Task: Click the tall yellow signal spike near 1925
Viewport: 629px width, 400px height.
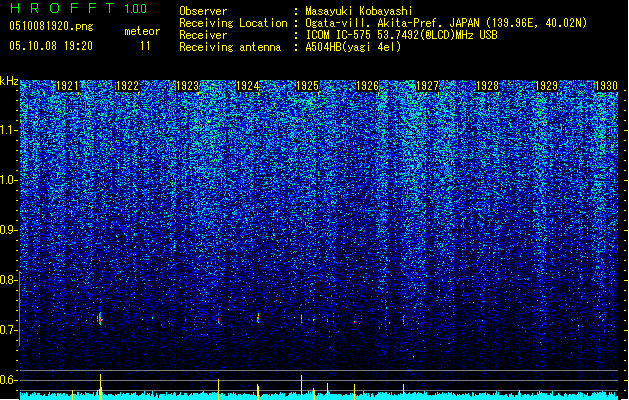Action: click(x=301, y=388)
